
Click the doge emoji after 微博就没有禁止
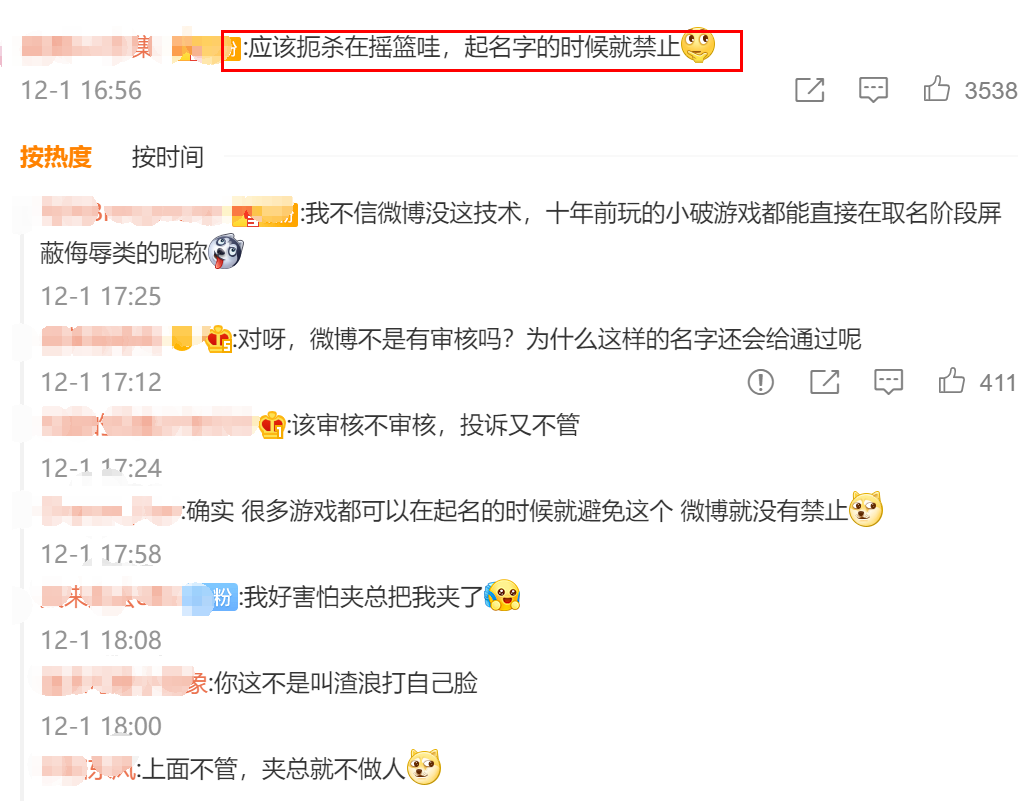point(865,509)
